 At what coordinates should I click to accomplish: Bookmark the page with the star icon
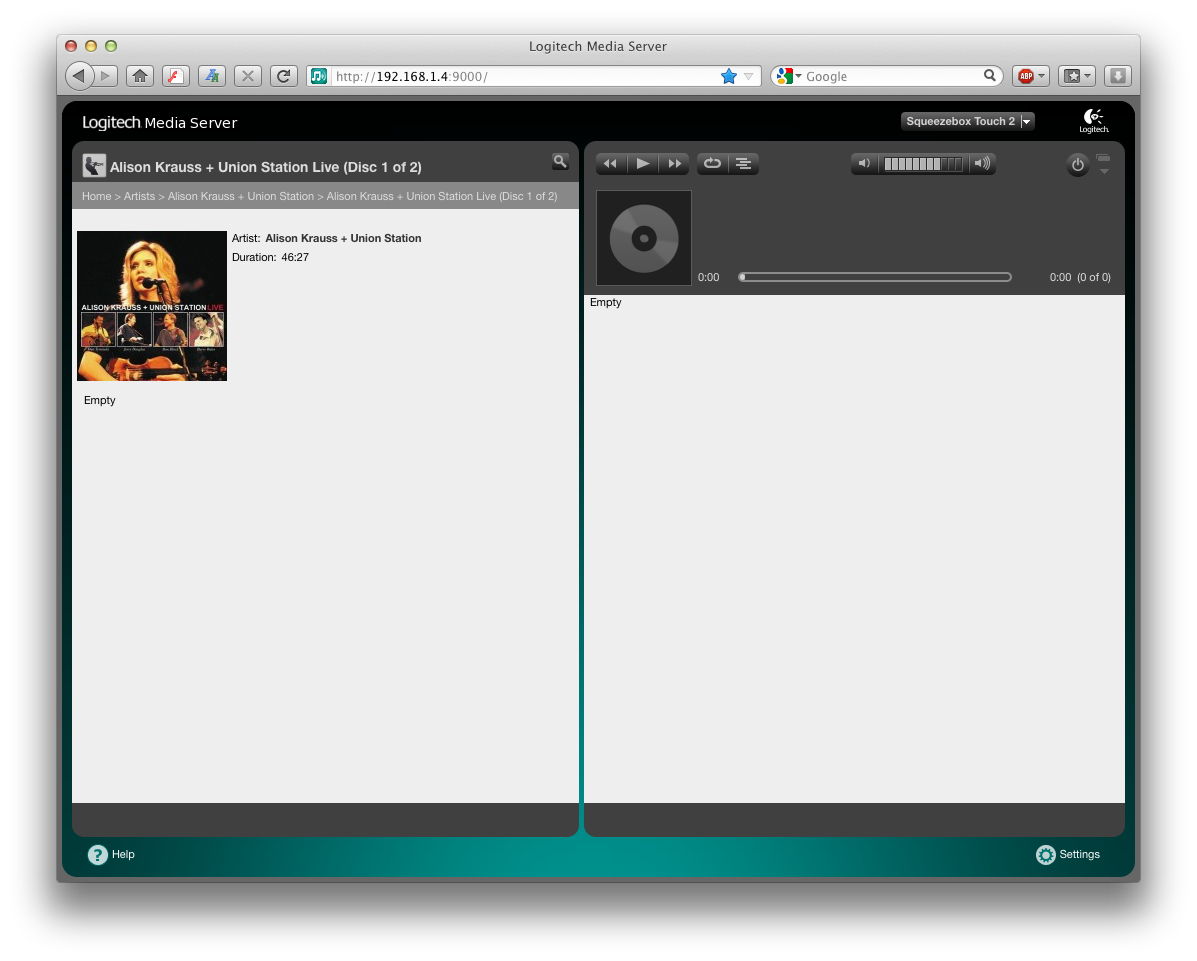click(729, 76)
